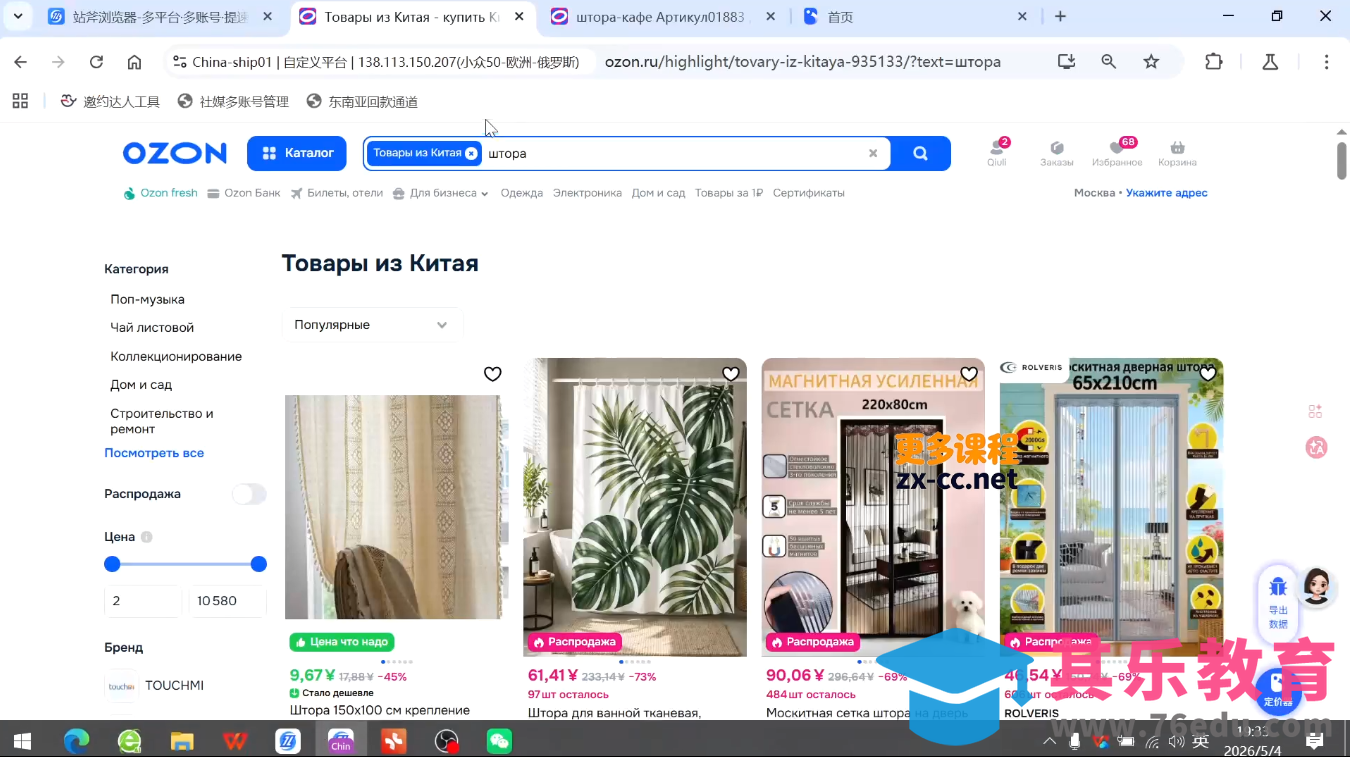Remove the 'Товары из Китая' search filter chip
The width and height of the screenshot is (1350, 757).
471,153
